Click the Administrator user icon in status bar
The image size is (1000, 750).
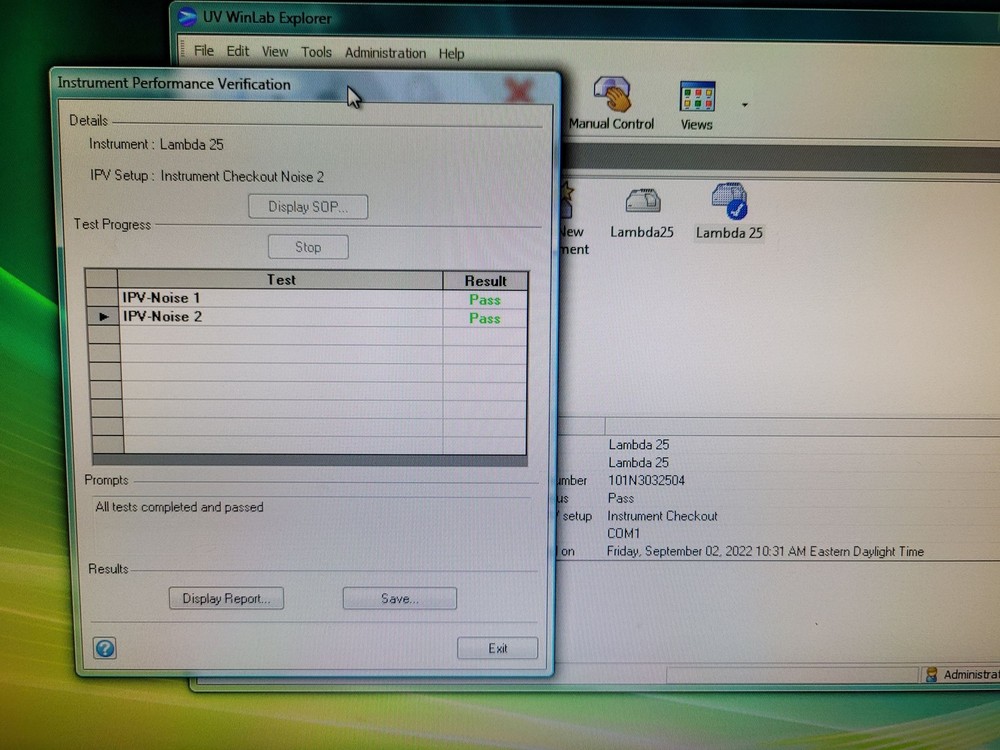(x=931, y=674)
